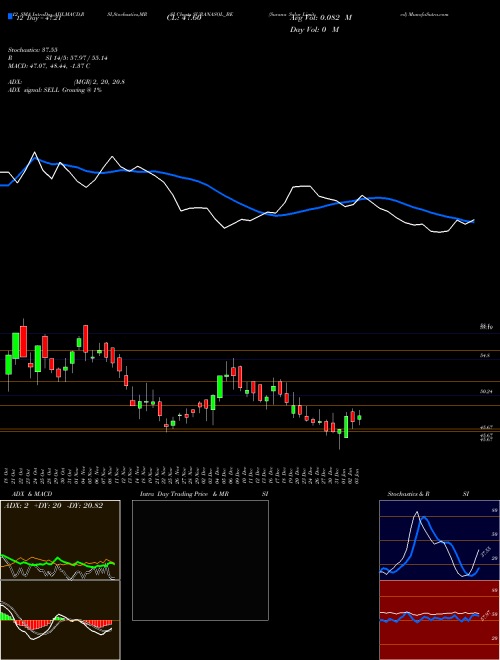Open the ADX indicator chart thumbnail
The image size is (500, 660).
[60, 540]
